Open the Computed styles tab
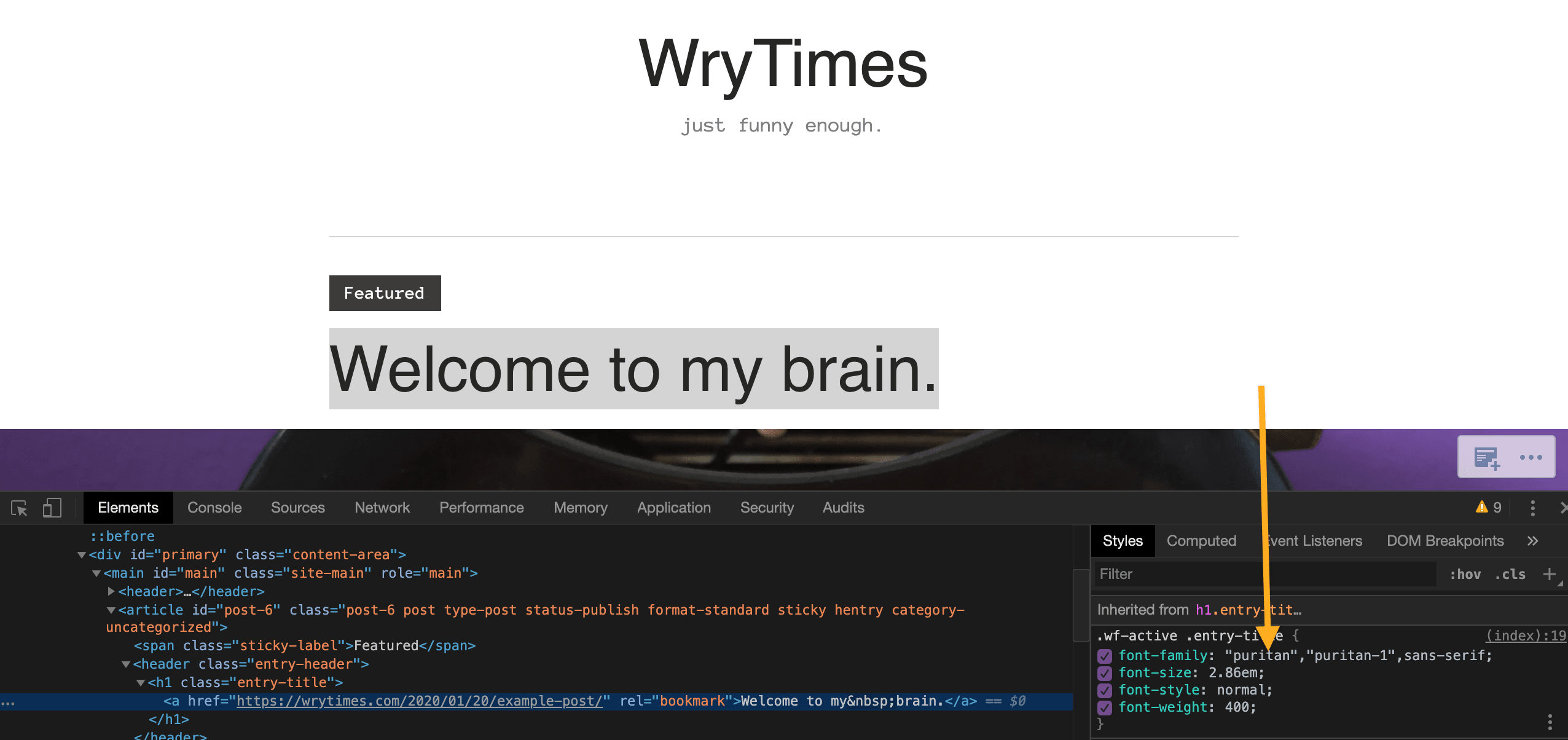This screenshot has height=740, width=1568. [x=1201, y=541]
